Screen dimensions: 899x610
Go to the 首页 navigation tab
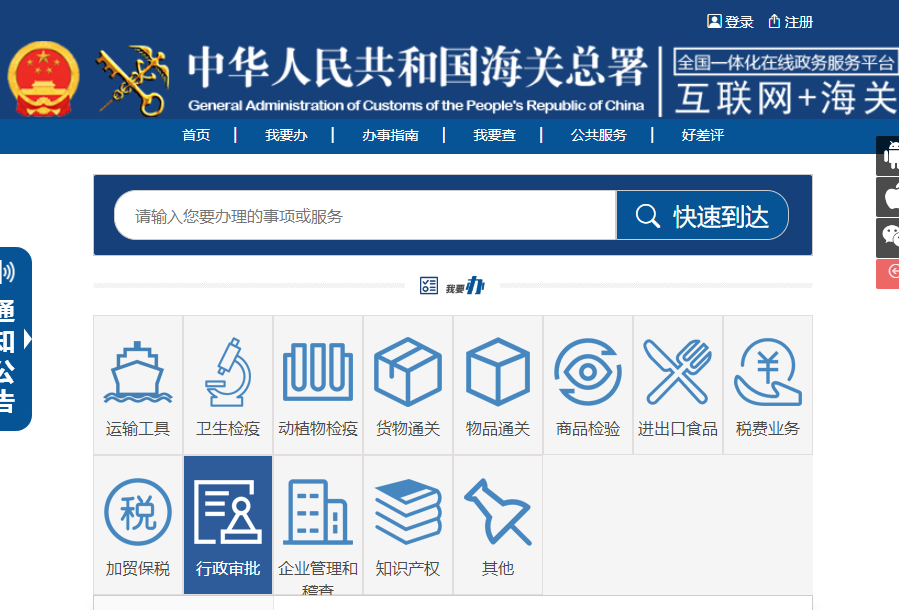(x=196, y=135)
